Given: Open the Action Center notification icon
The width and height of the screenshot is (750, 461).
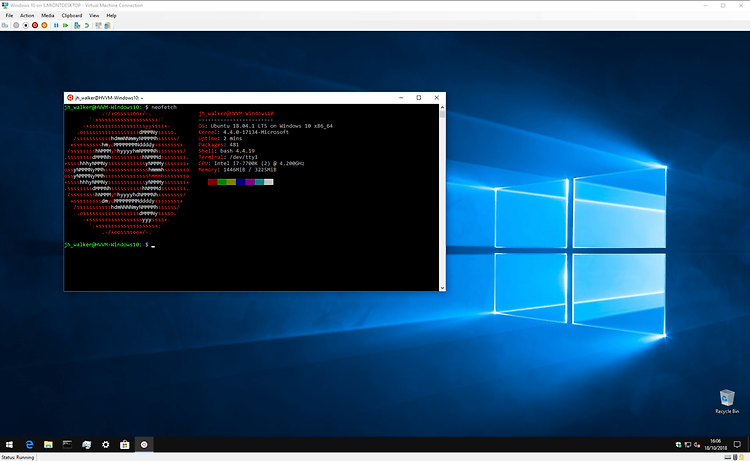Looking at the screenshot, I should [x=737, y=445].
